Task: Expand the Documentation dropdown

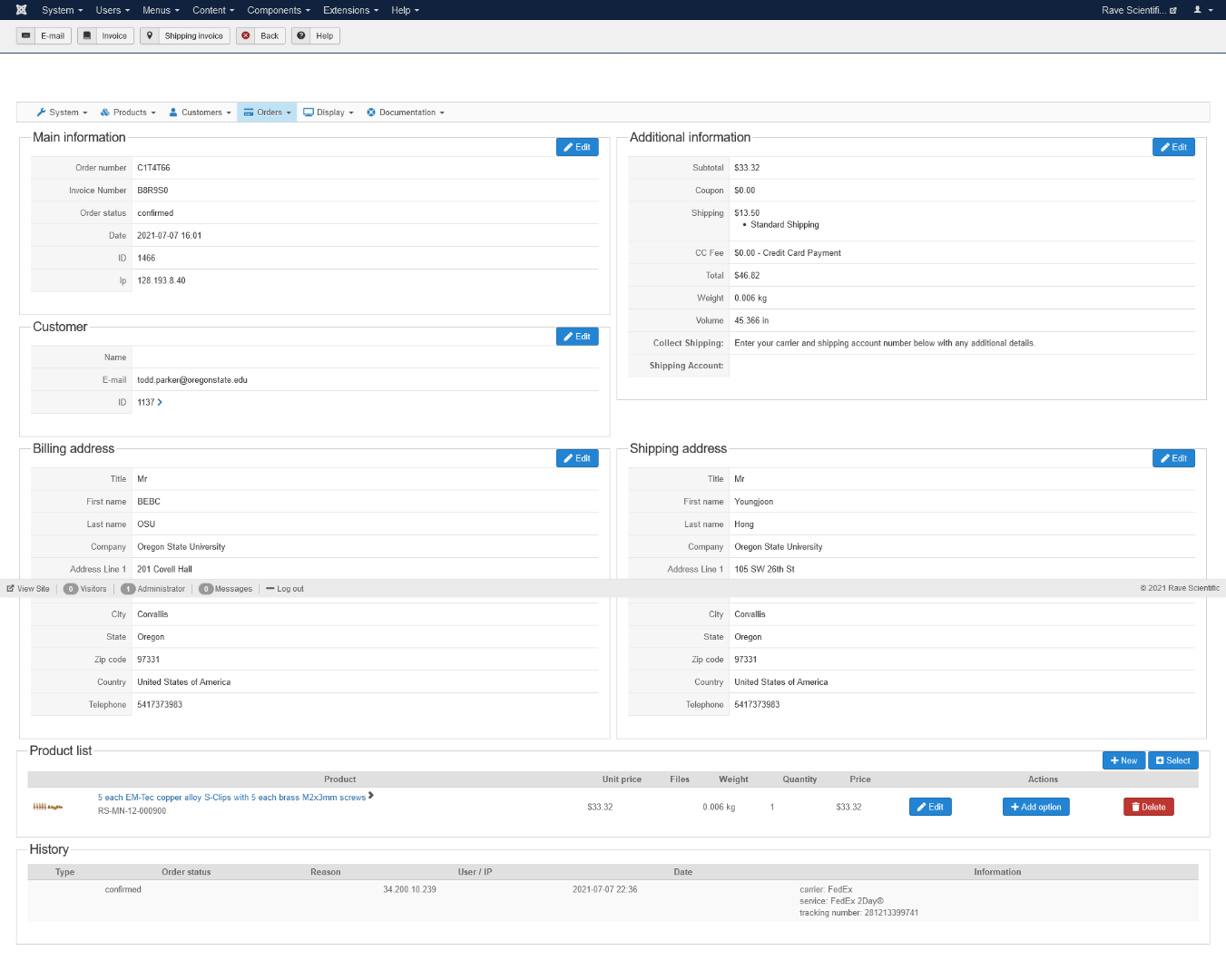Action: 406,113
